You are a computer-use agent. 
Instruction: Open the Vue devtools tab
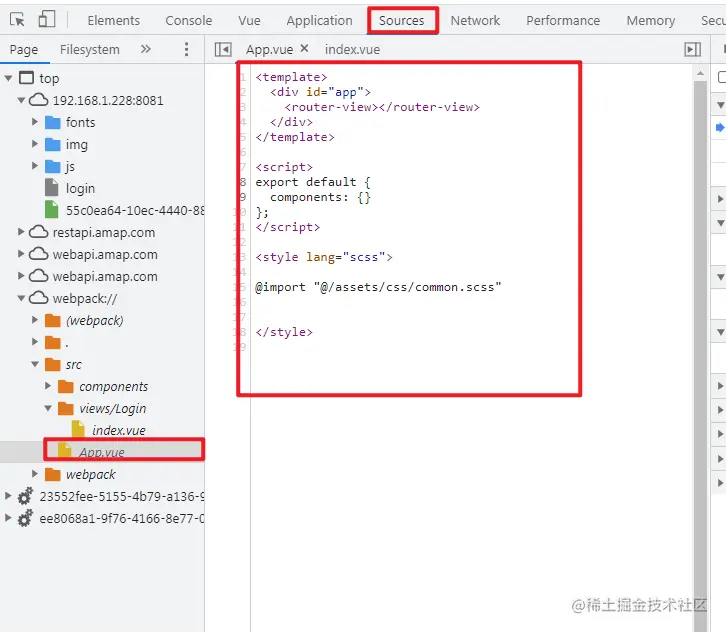[249, 20]
